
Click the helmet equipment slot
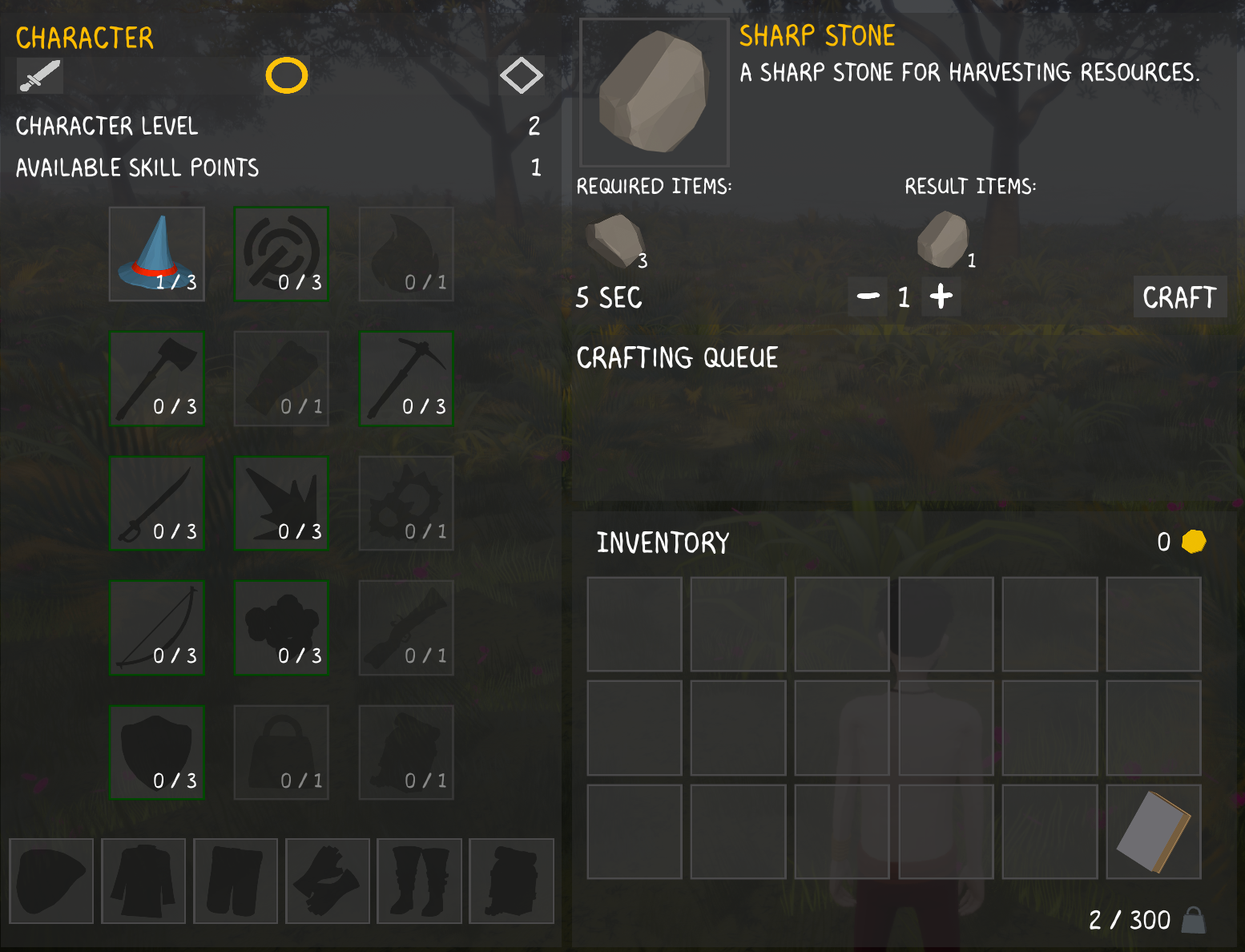[51, 881]
